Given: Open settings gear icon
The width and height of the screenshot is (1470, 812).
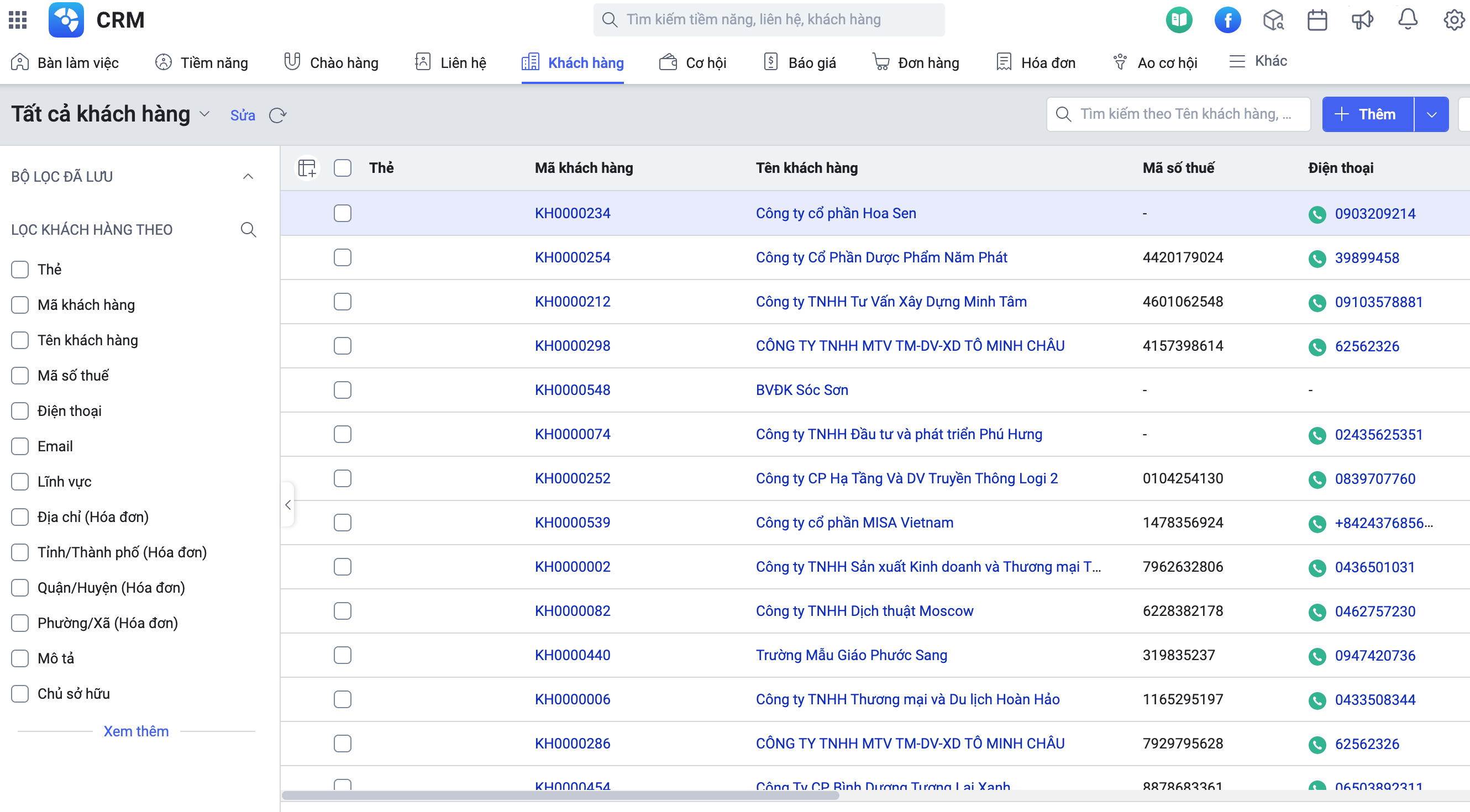Looking at the screenshot, I should [1454, 20].
